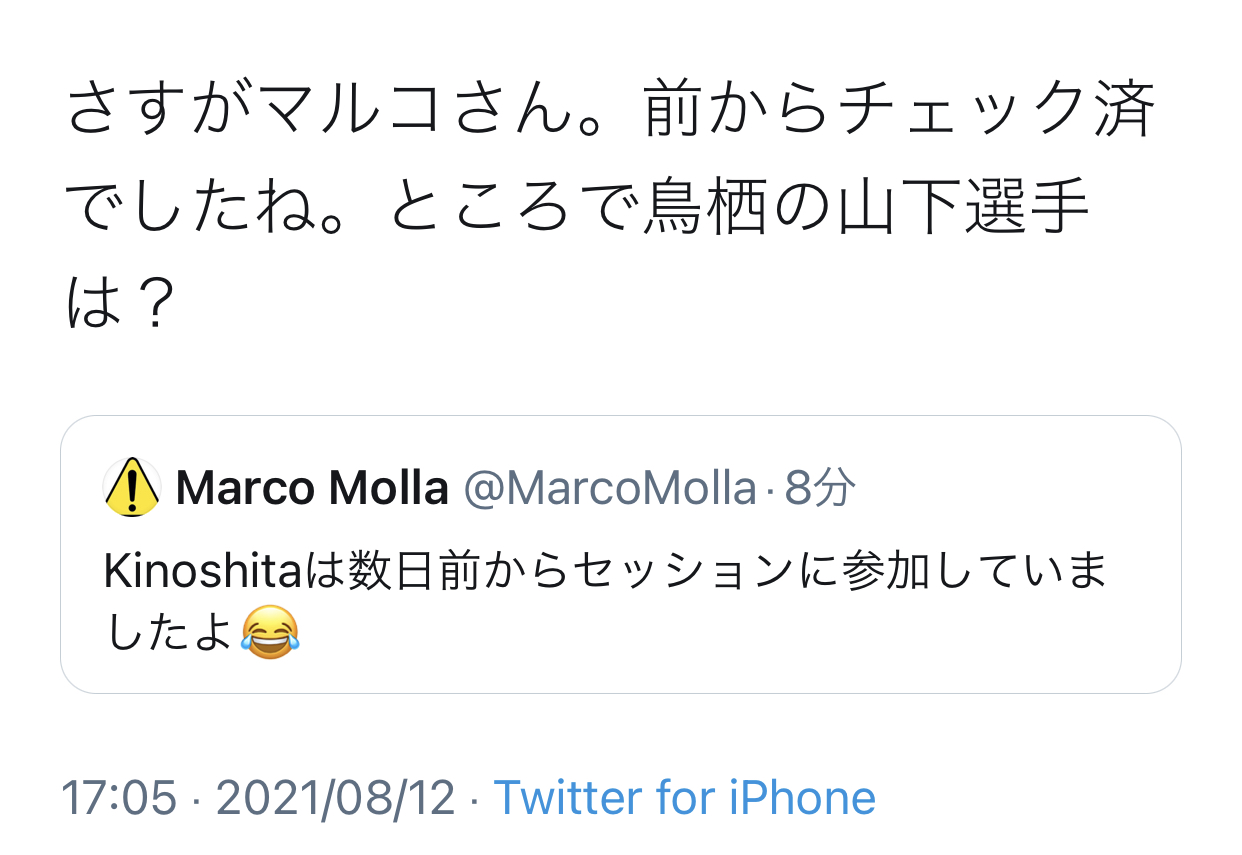Open Marco Molla's profile via display name
1242x855 pixels.
(x=312, y=489)
